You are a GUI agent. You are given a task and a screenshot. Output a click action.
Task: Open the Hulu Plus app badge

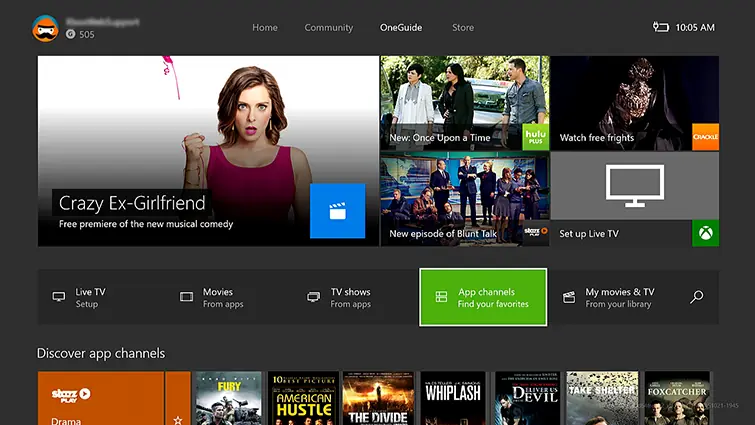[535, 137]
